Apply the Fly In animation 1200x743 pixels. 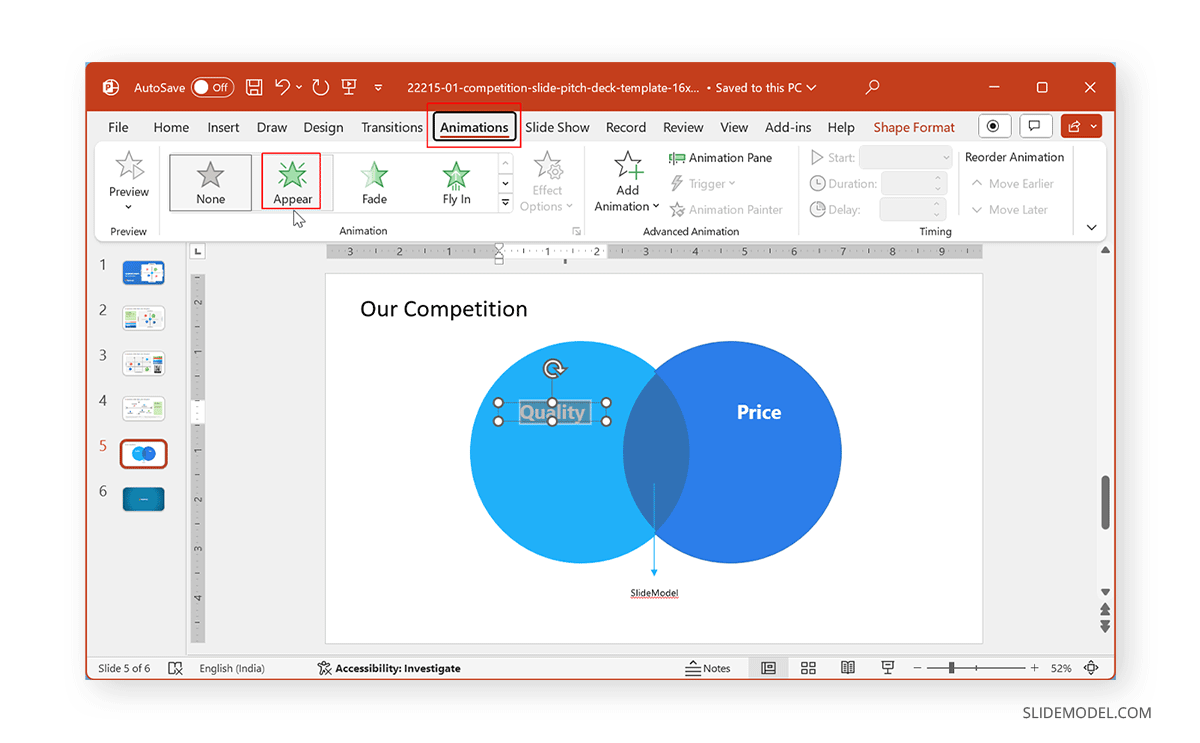[455, 182]
